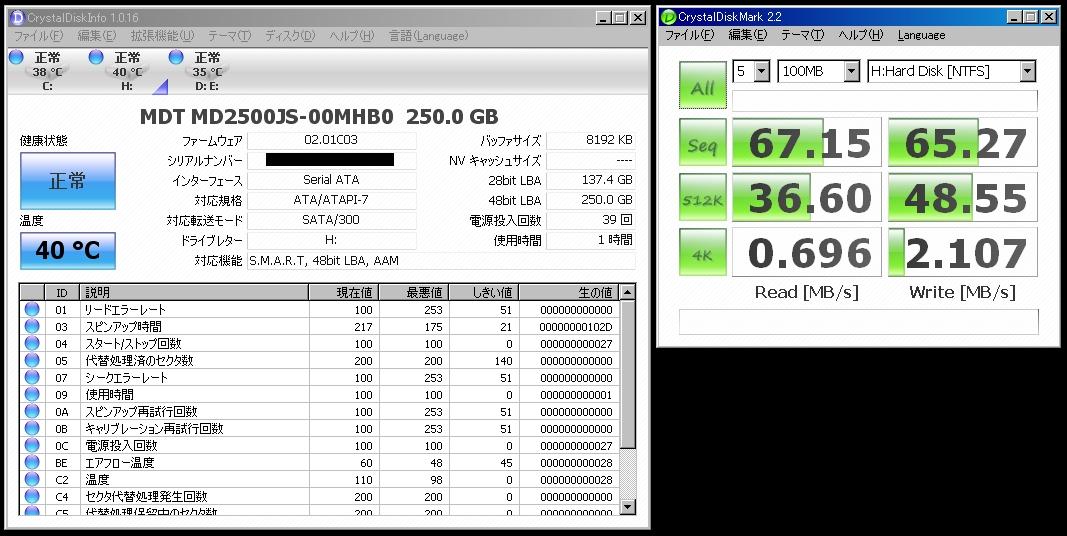Click the 現在値 column header
This screenshot has width=1067, height=536.
[x=344, y=292]
